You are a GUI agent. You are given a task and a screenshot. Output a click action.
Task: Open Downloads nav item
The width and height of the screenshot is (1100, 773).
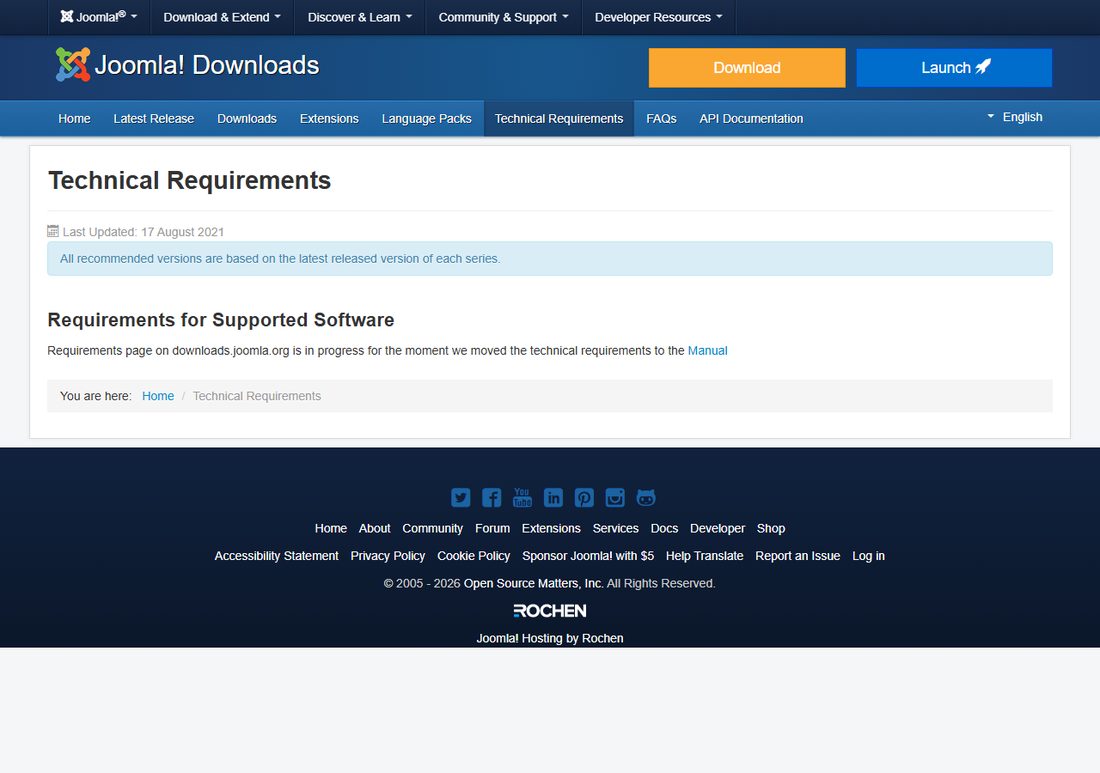247,119
